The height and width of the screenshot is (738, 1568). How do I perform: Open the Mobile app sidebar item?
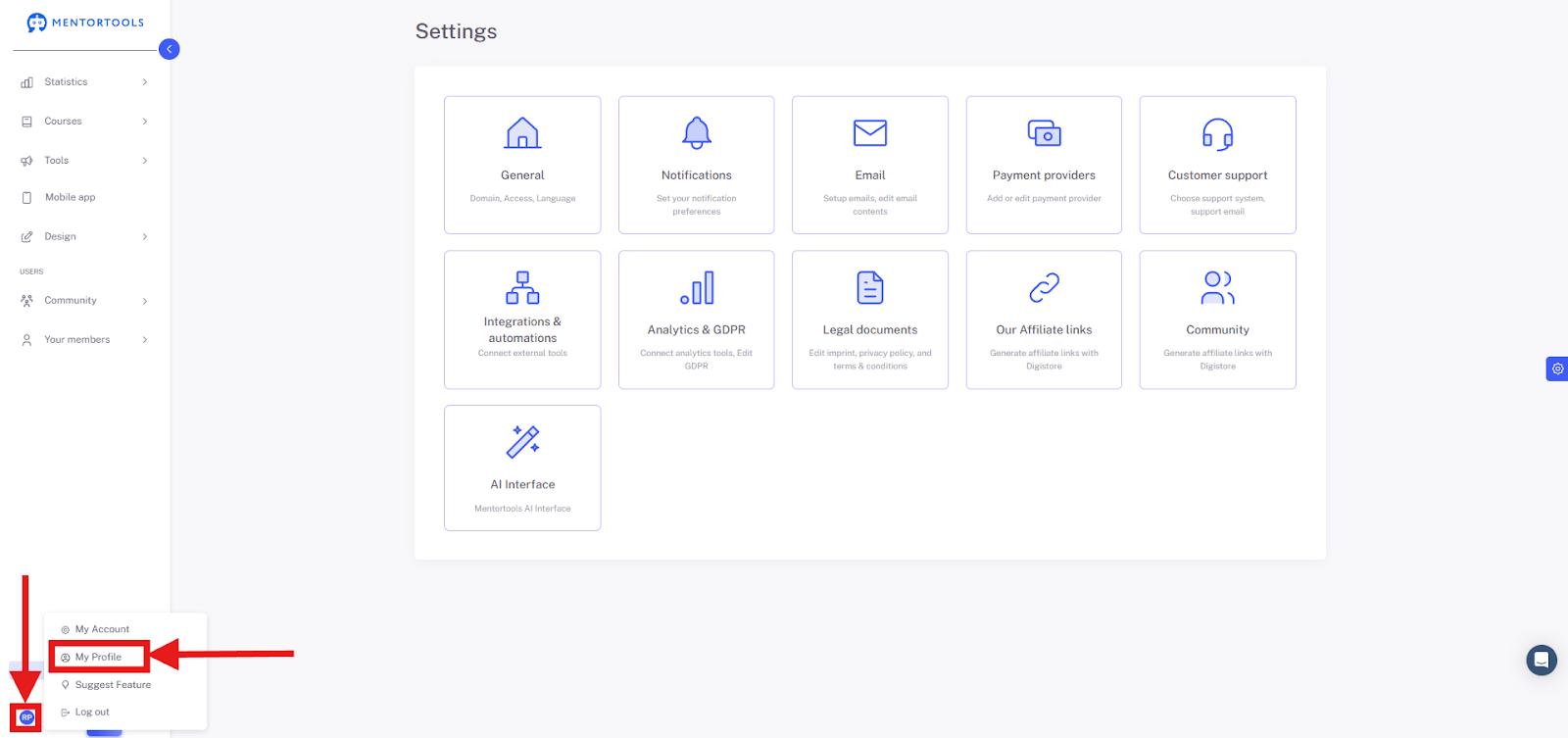71,198
